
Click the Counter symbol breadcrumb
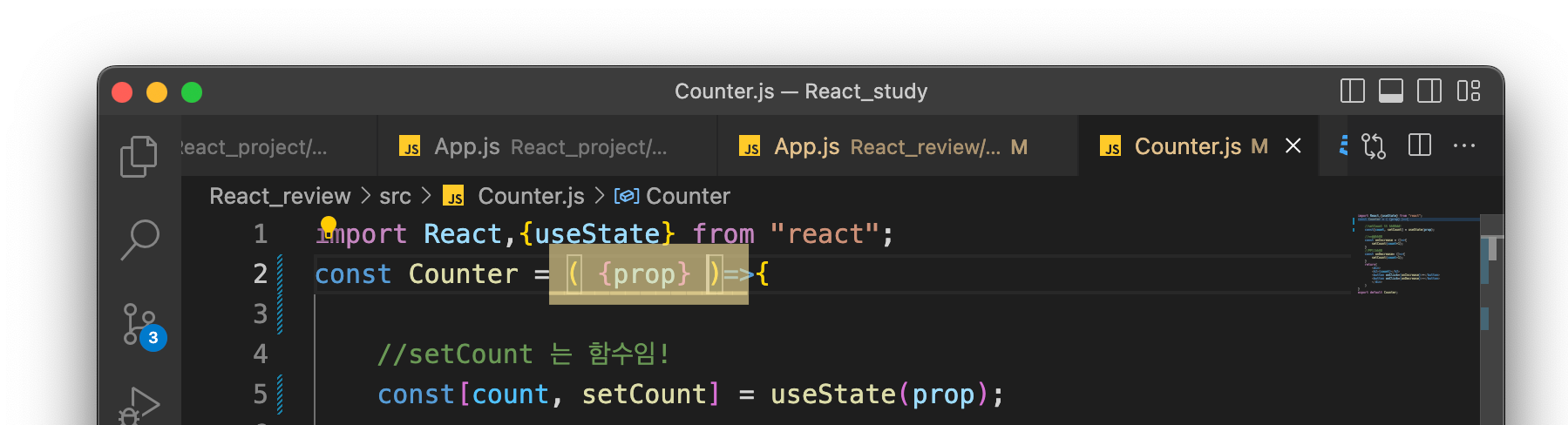tap(672, 196)
